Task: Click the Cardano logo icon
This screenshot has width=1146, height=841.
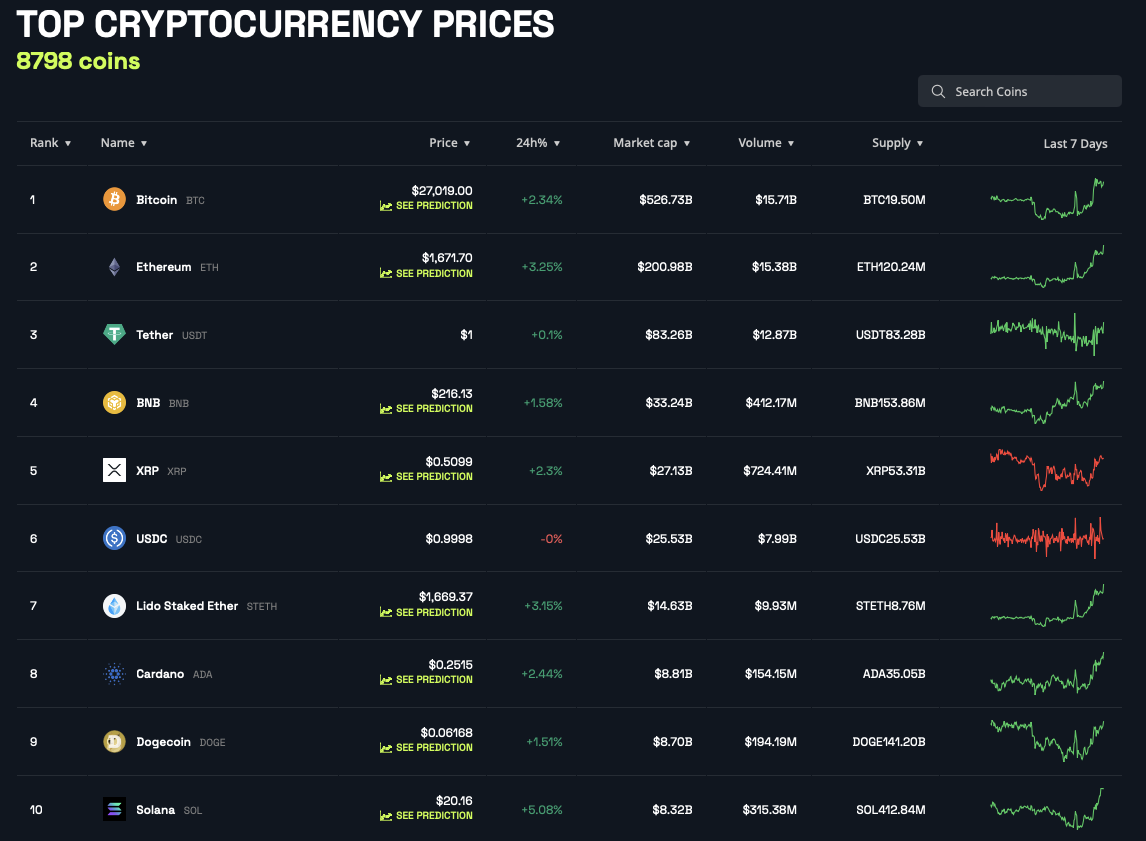Action: coord(114,674)
